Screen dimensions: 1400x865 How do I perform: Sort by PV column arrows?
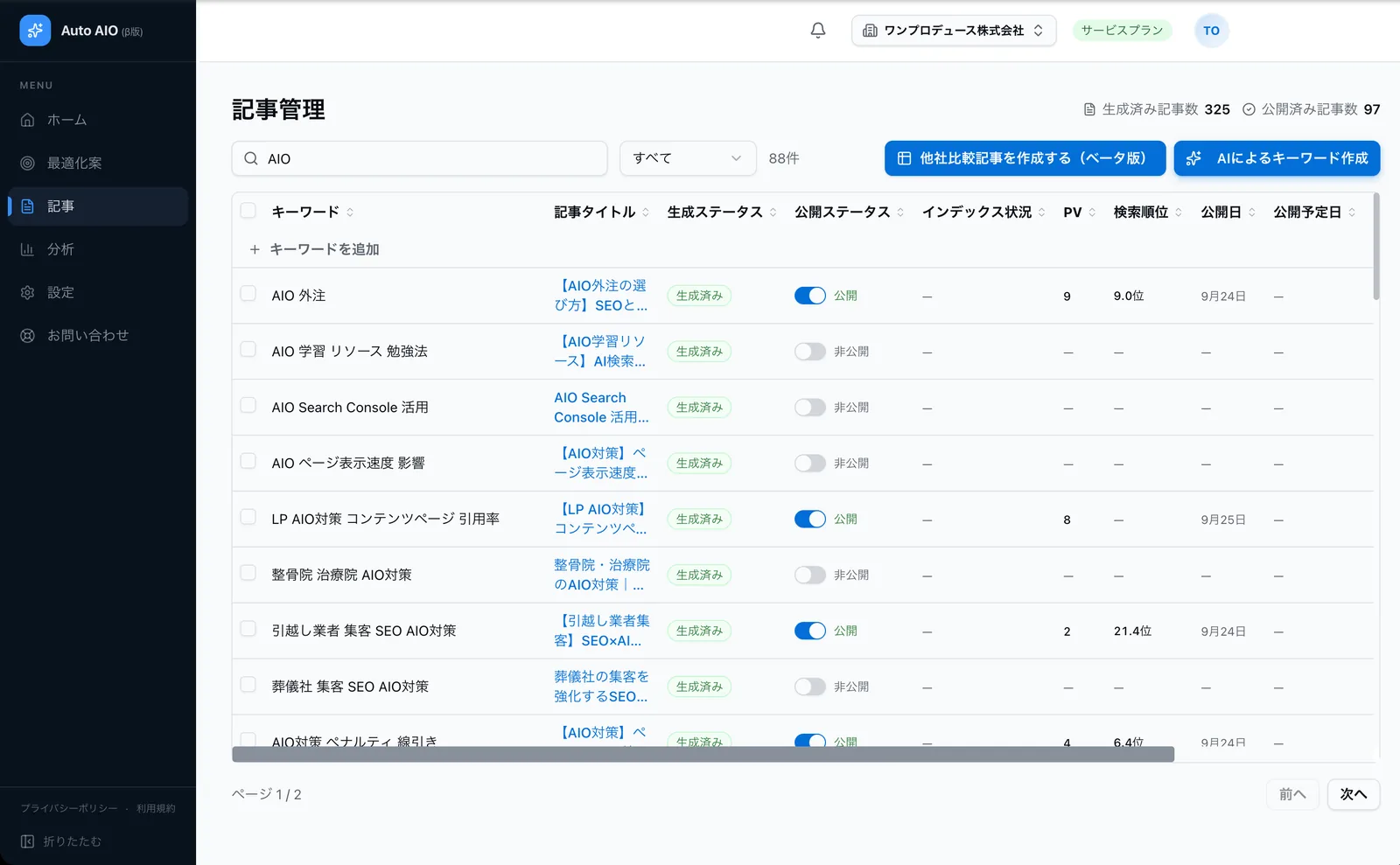pos(1092,213)
